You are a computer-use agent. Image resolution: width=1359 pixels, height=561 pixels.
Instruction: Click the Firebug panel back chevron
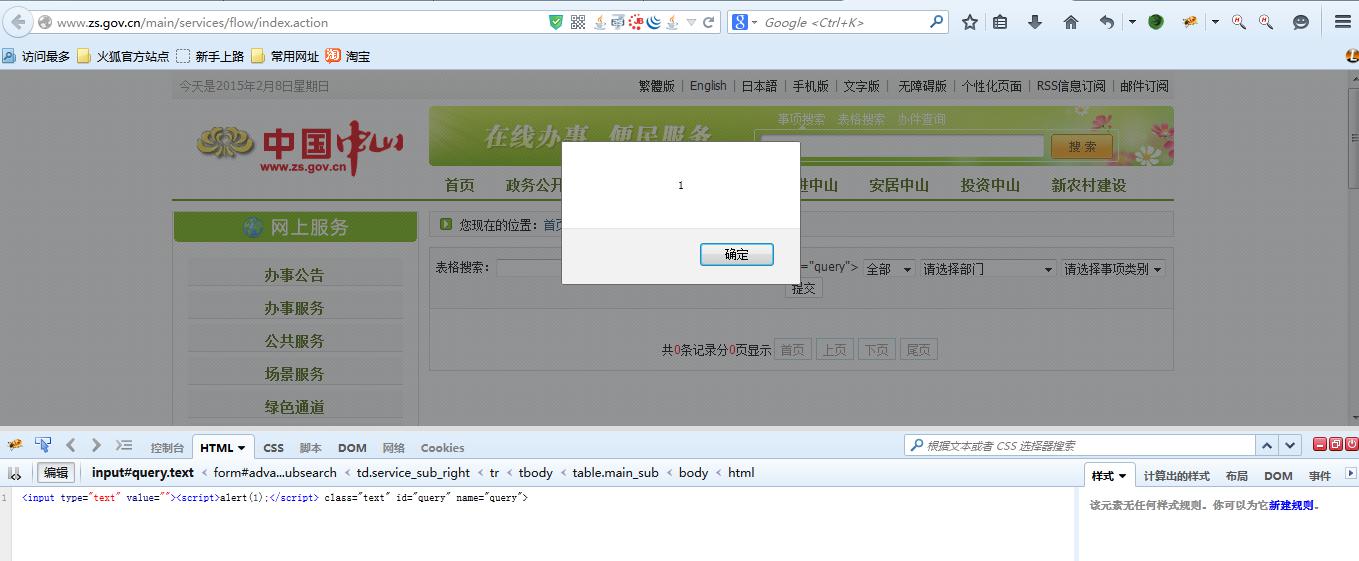coord(70,445)
